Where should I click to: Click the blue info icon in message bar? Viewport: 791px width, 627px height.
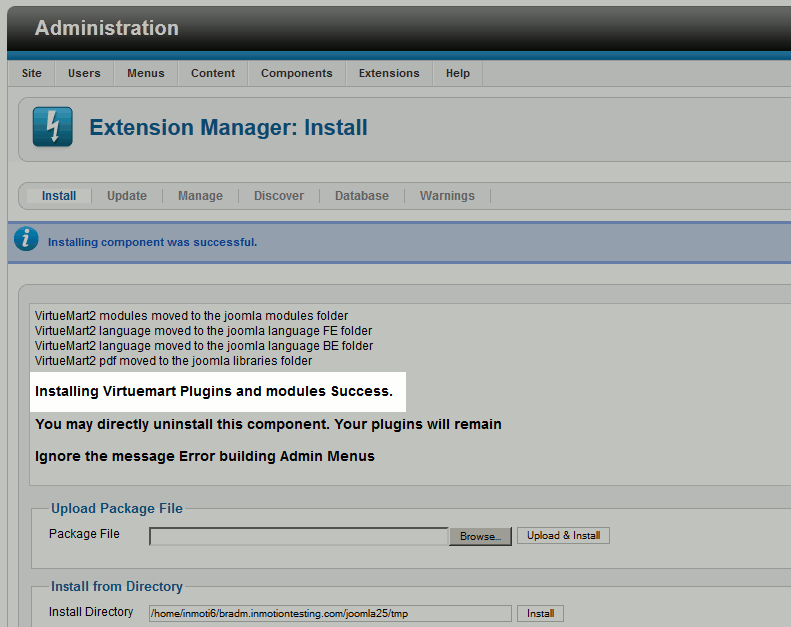click(26, 240)
